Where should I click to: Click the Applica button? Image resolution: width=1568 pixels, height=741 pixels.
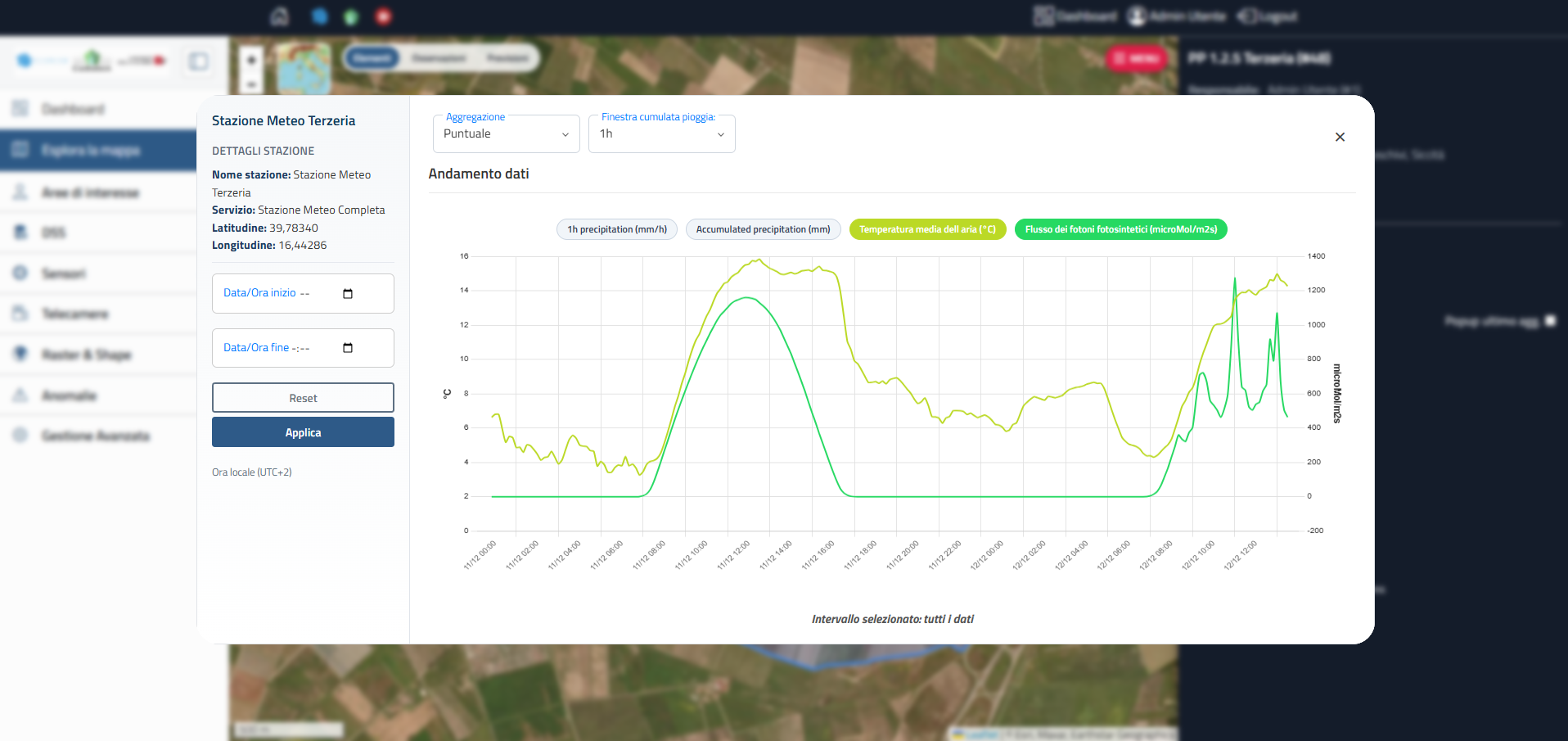click(303, 432)
